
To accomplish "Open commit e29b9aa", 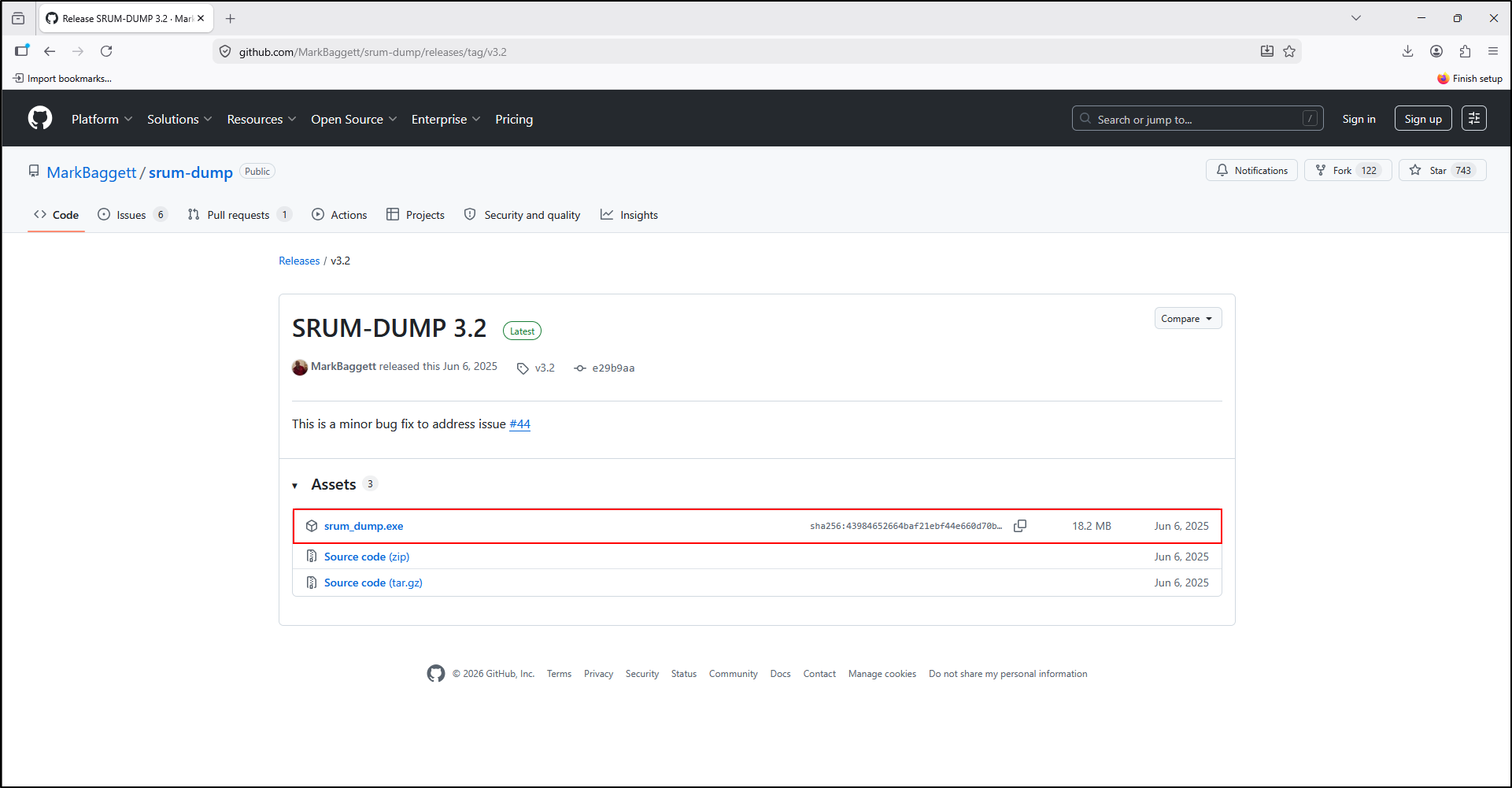I will pos(604,368).
